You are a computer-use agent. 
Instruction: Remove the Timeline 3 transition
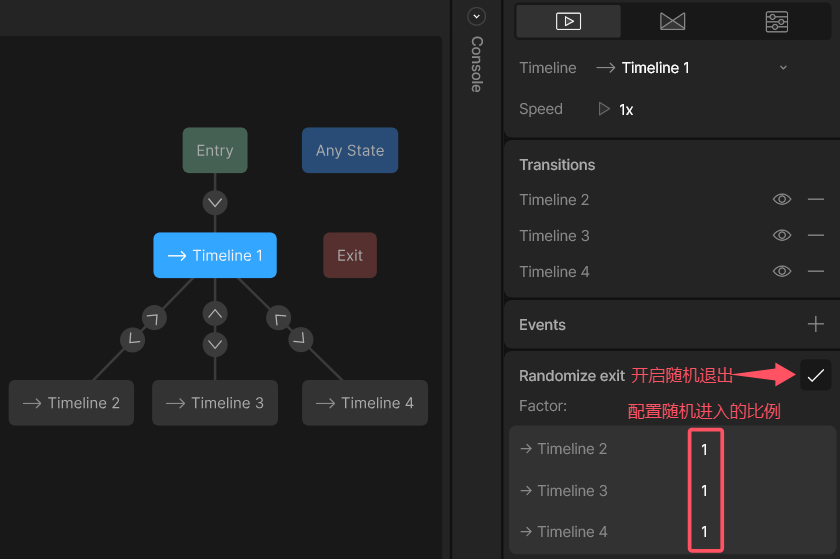click(x=815, y=235)
